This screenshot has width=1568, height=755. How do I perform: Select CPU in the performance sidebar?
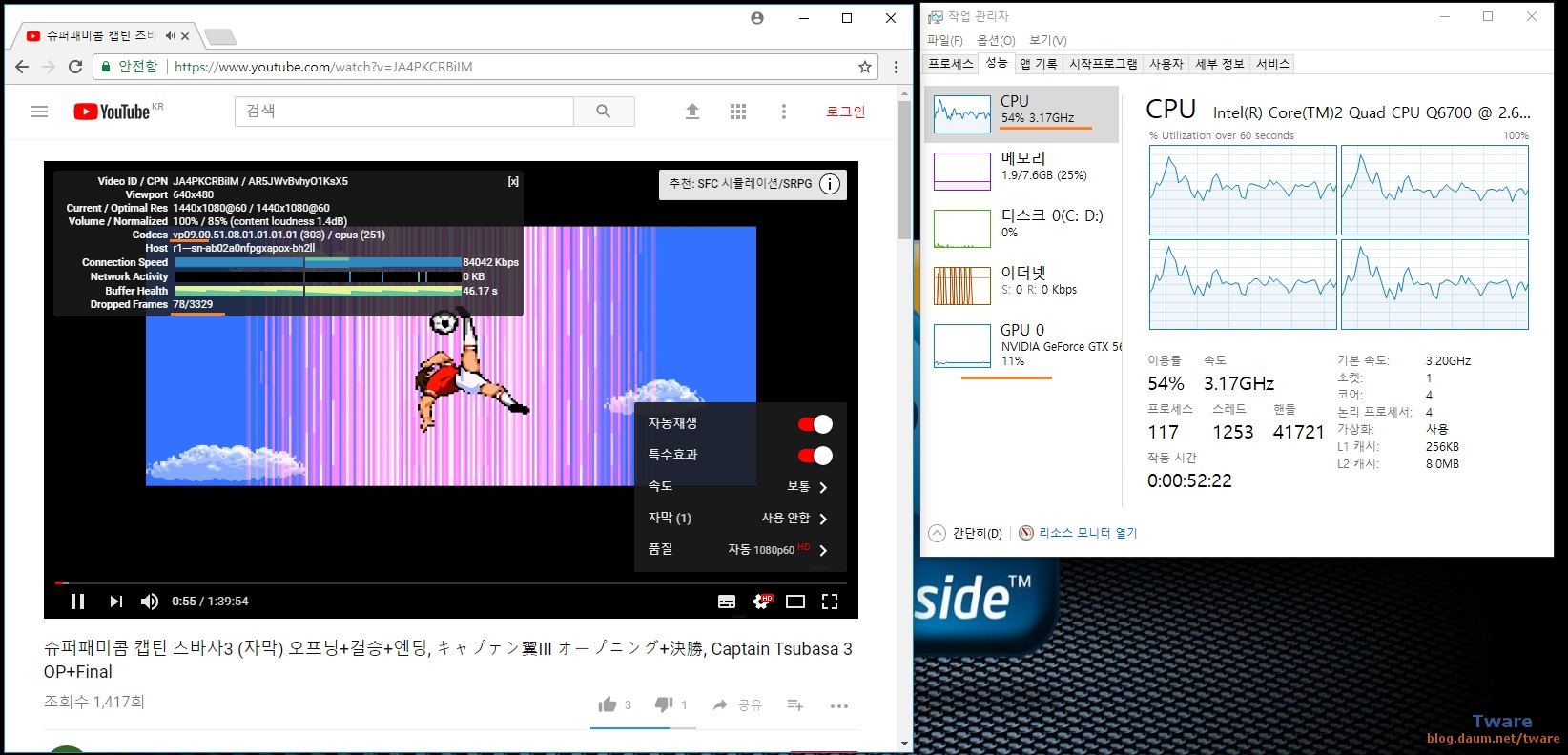[1021, 114]
